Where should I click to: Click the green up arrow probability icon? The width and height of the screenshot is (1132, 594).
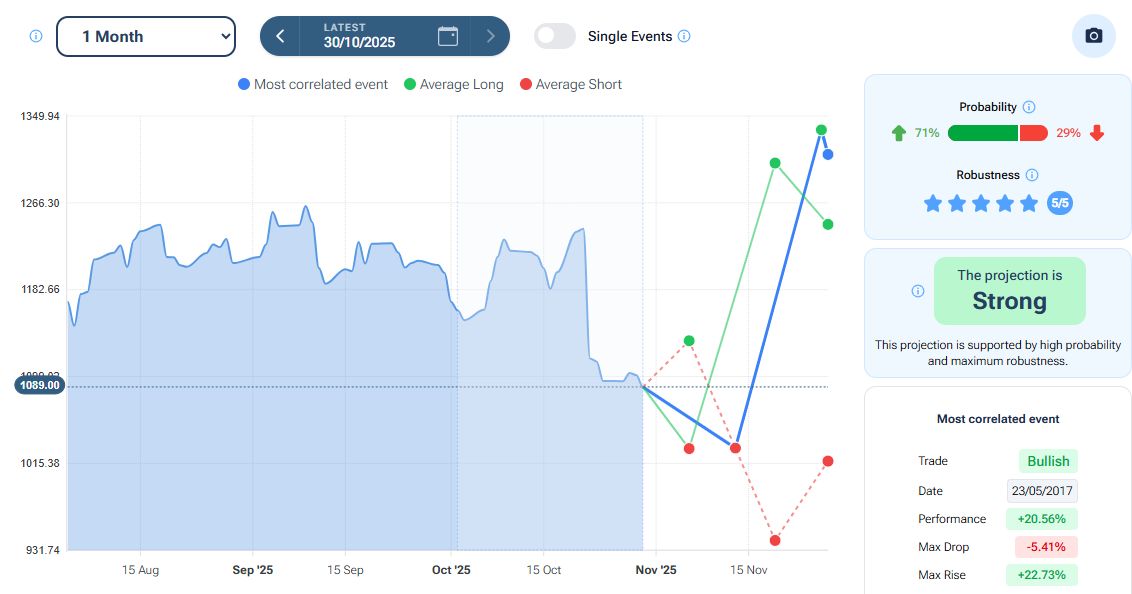(898, 133)
